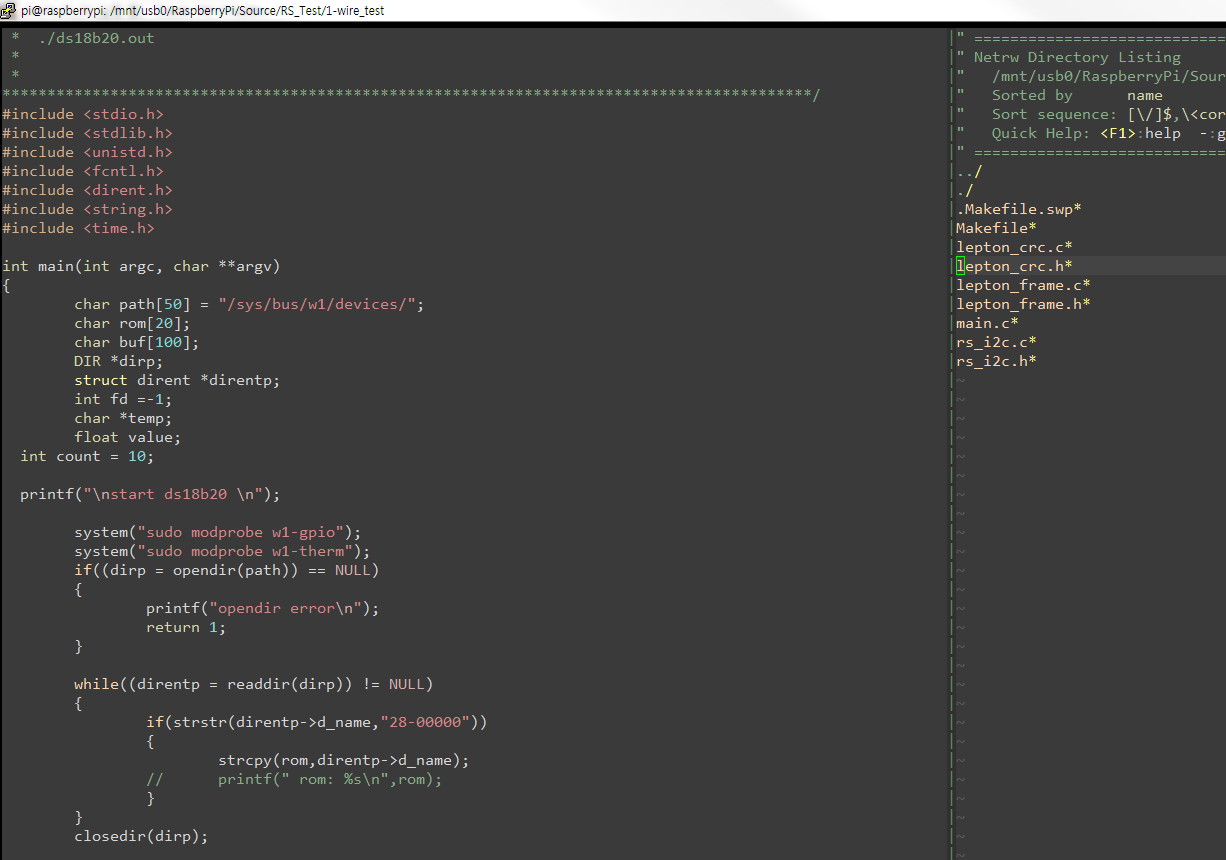Place cursor on #include <stdlib.h>

click(87, 133)
